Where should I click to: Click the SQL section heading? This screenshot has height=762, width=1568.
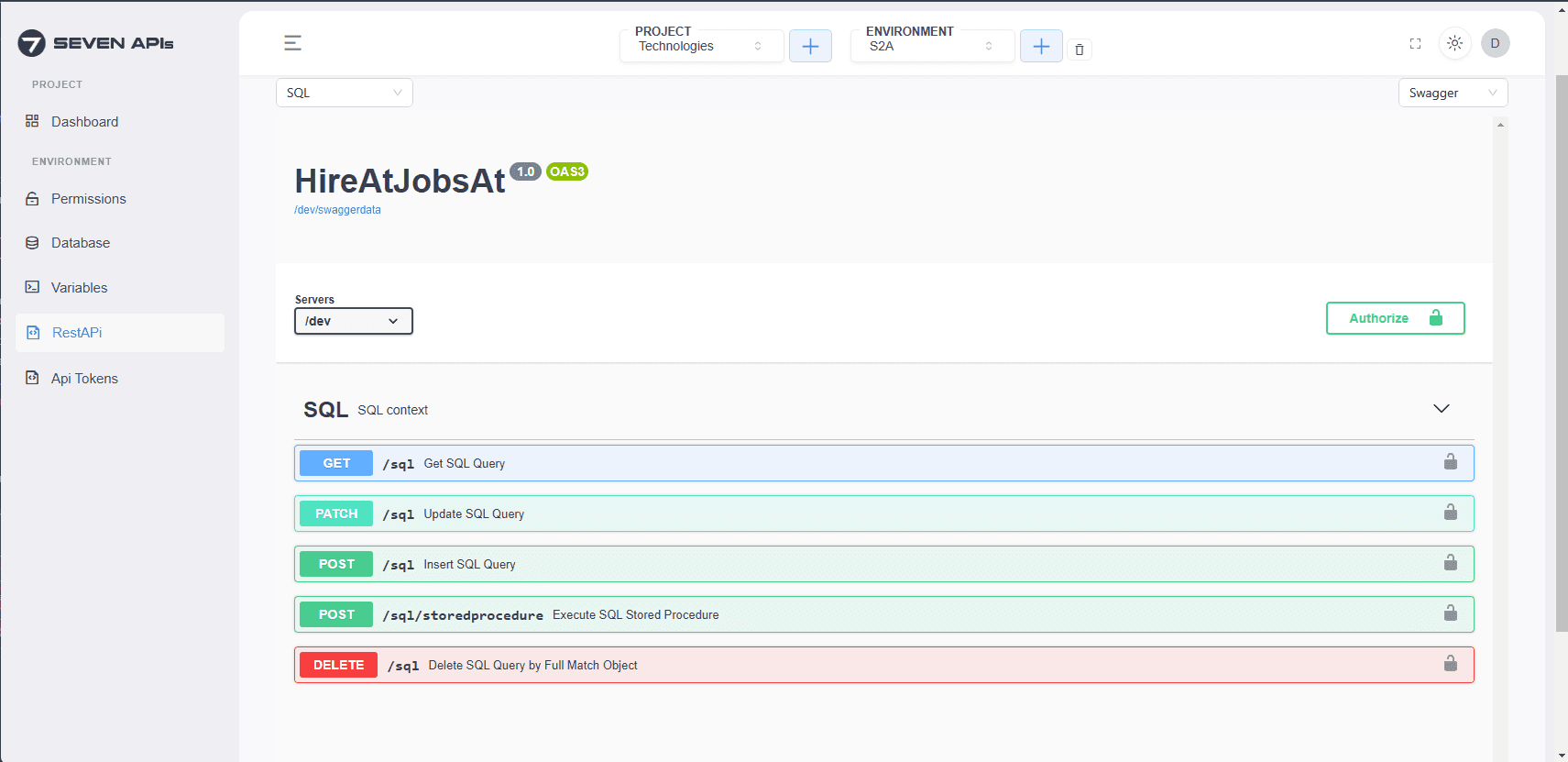pyautogui.click(x=325, y=410)
